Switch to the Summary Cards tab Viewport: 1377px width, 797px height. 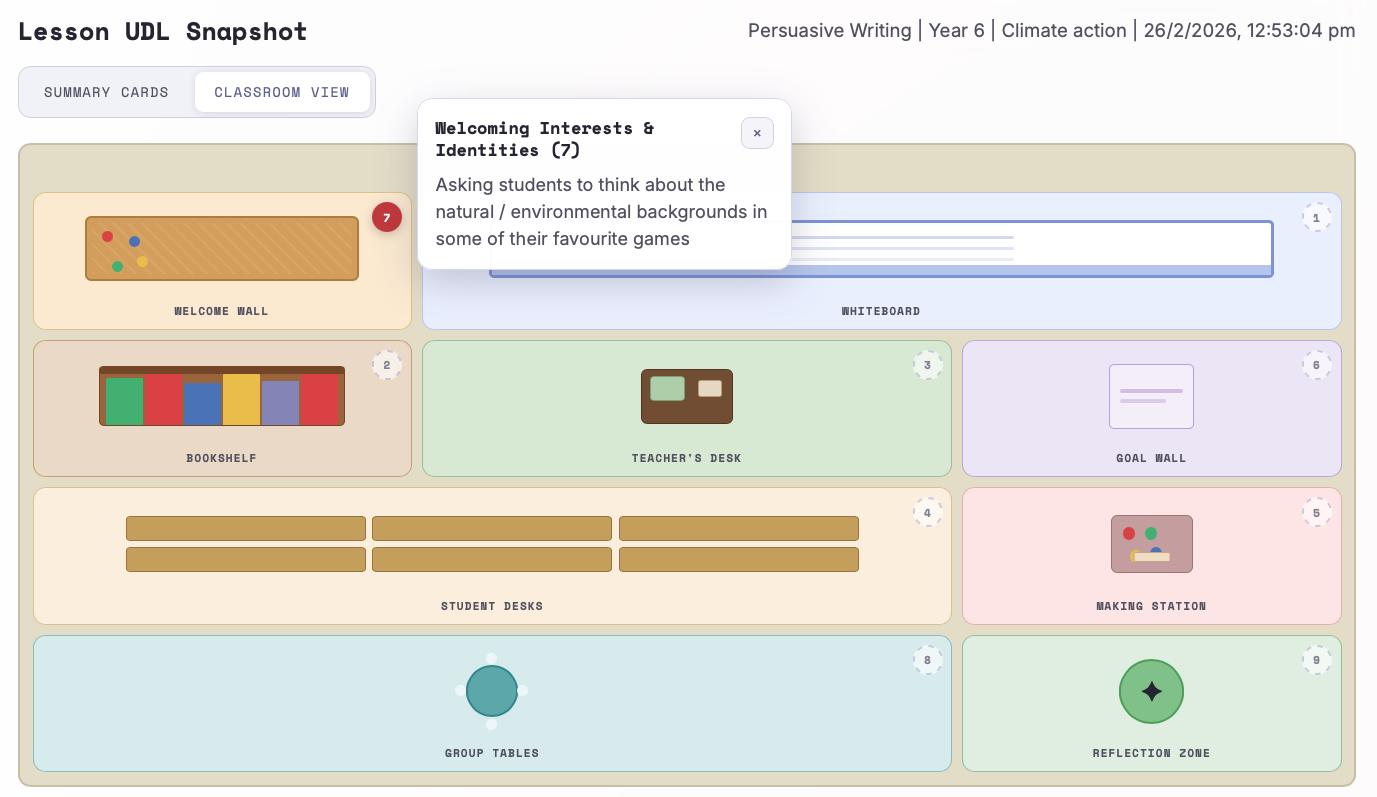106,92
